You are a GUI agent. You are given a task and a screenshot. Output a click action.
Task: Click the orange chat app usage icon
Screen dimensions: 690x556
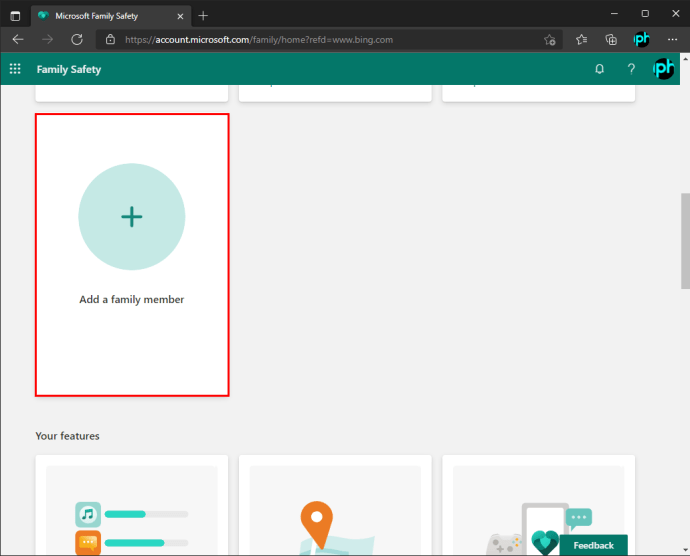tap(88, 543)
